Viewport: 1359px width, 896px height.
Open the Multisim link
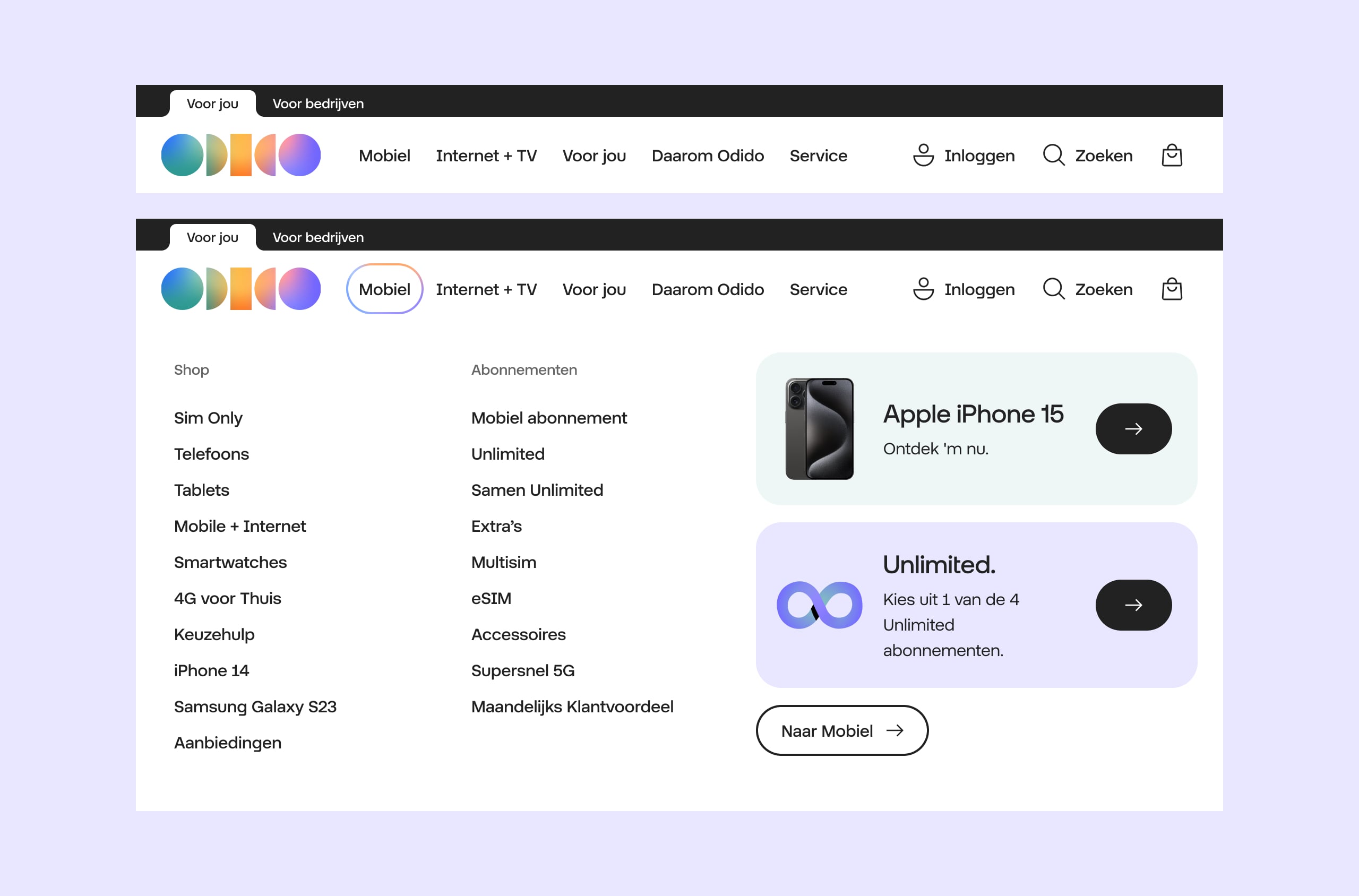[503, 562]
